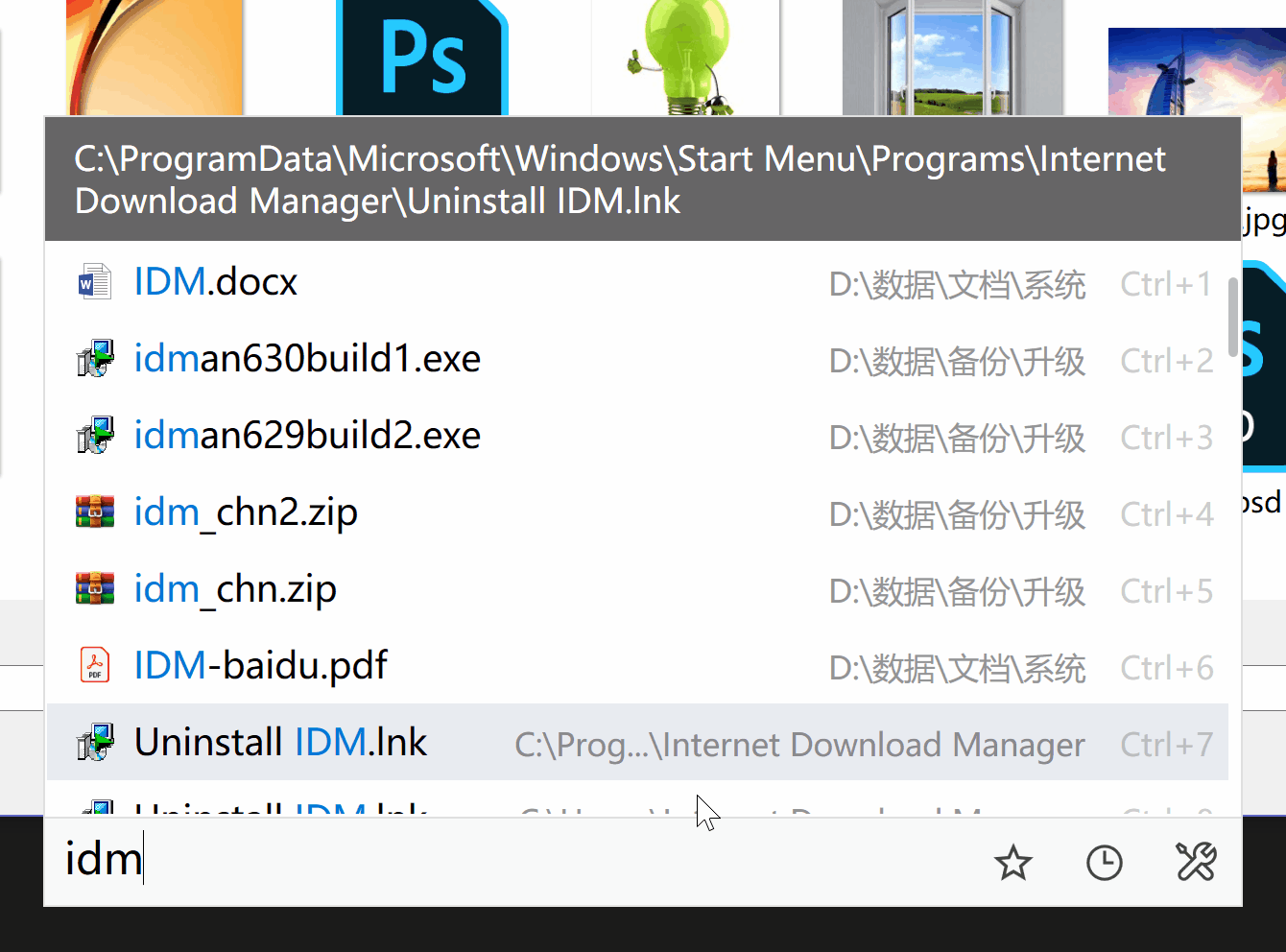Open idman630build1.exe result
The image size is (1286, 952).
click(637, 359)
